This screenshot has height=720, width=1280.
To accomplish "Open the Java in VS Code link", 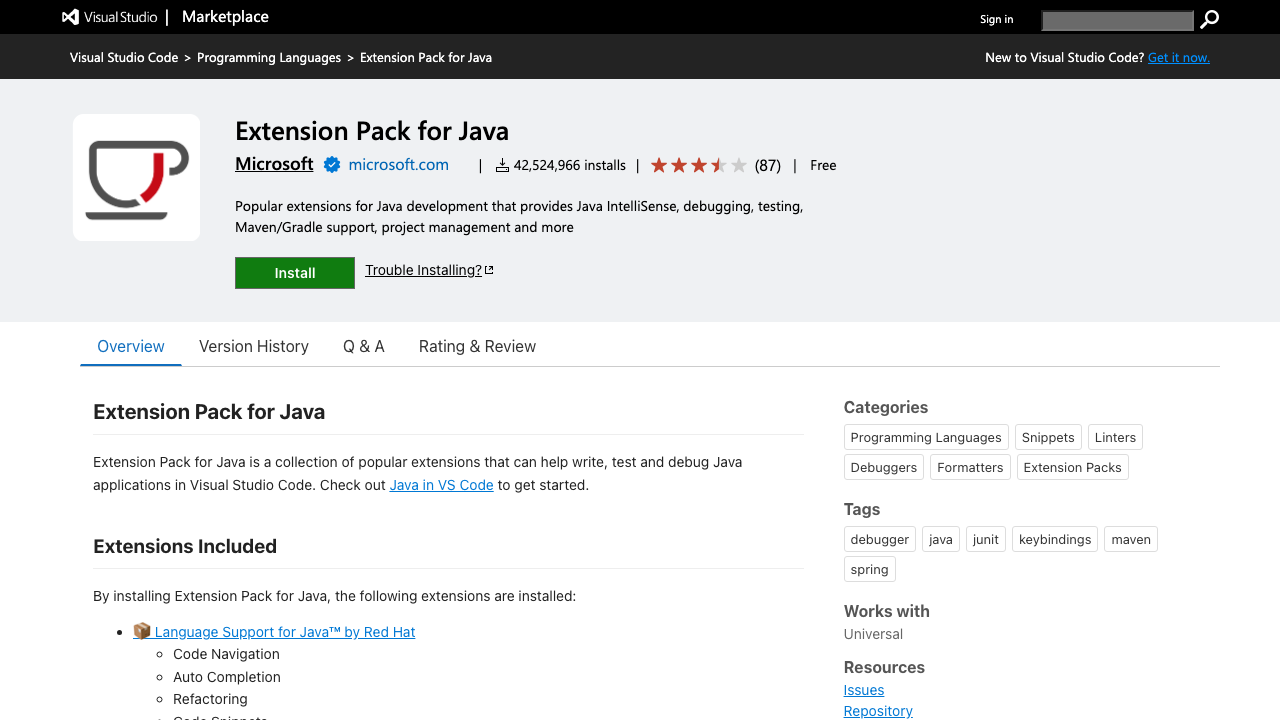I will (x=441, y=485).
